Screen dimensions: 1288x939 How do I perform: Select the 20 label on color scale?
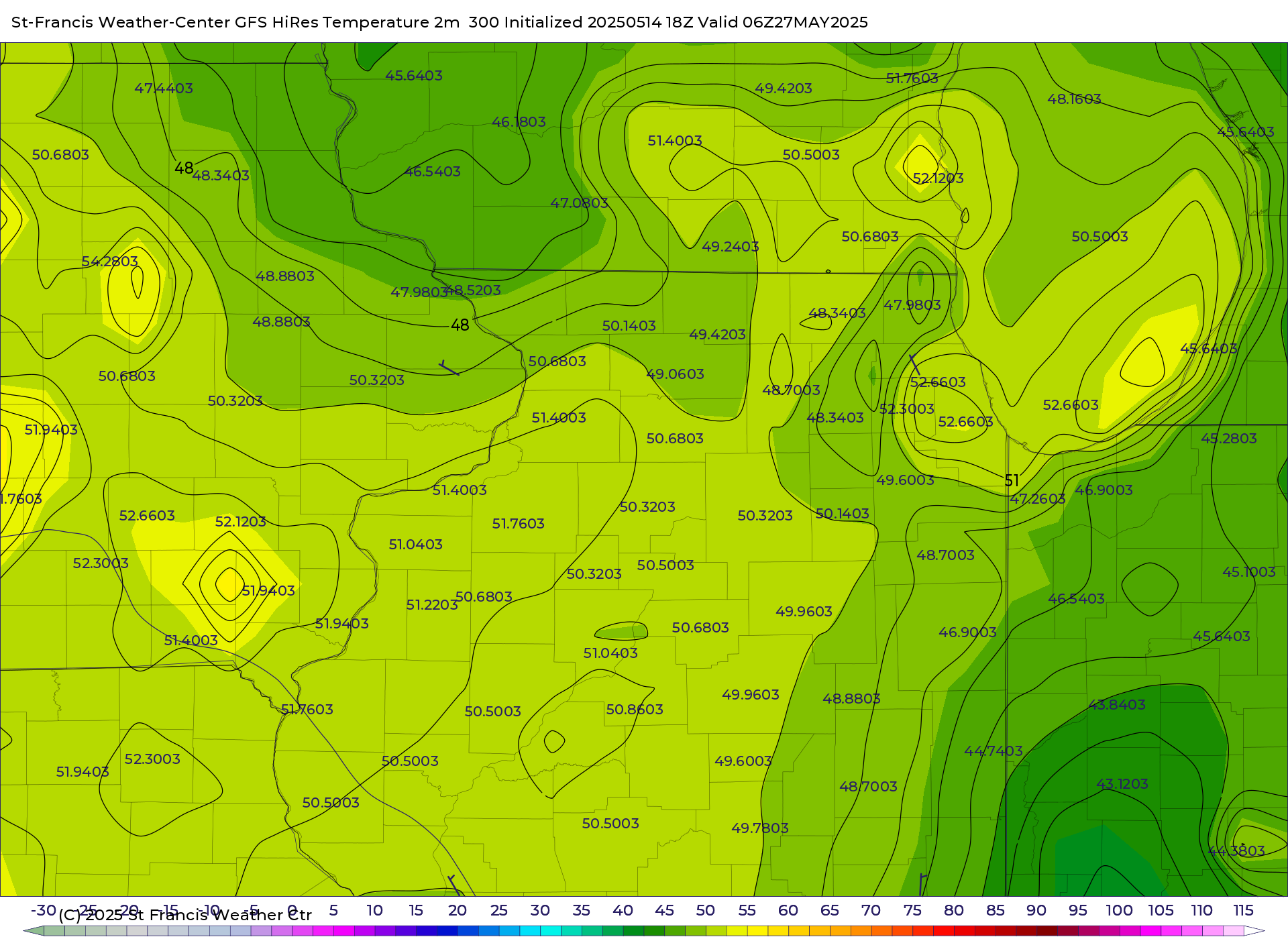tap(457, 911)
